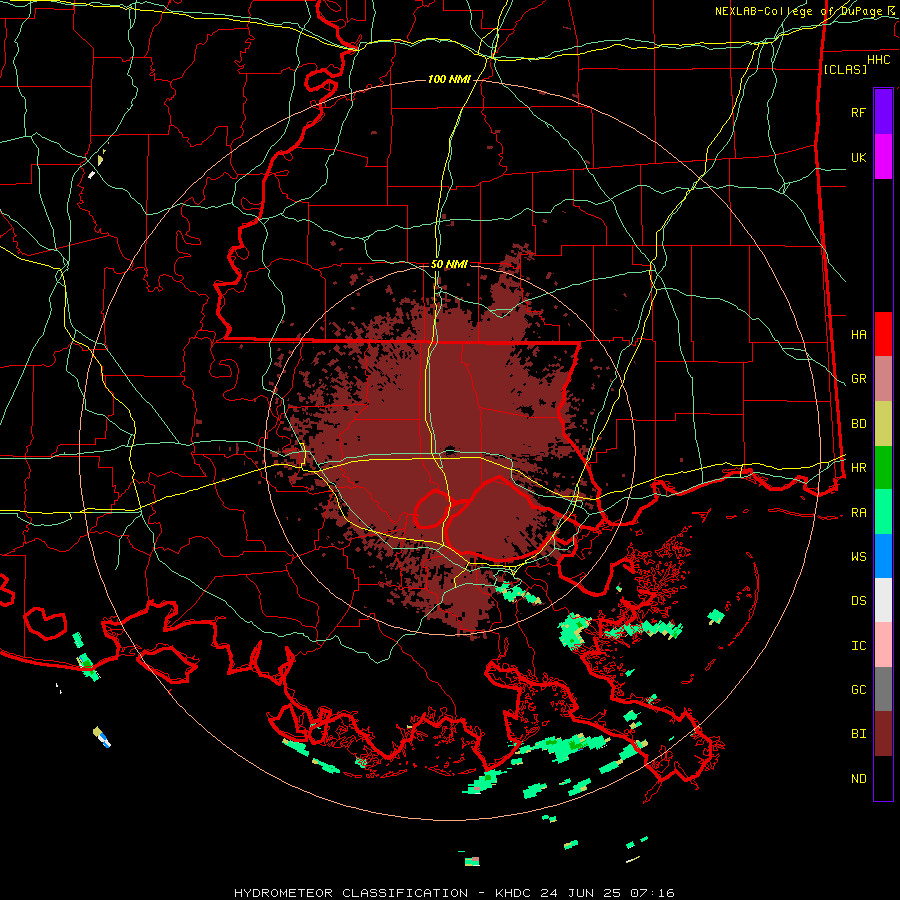Image resolution: width=900 pixels, height=900 pixels.
Task: Click the 100 NMI range ring label
Action: tap(449, 79)
